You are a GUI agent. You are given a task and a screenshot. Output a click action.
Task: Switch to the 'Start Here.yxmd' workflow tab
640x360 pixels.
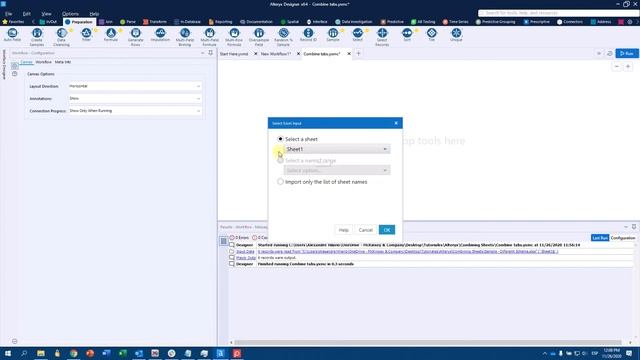tap(234, 54)
